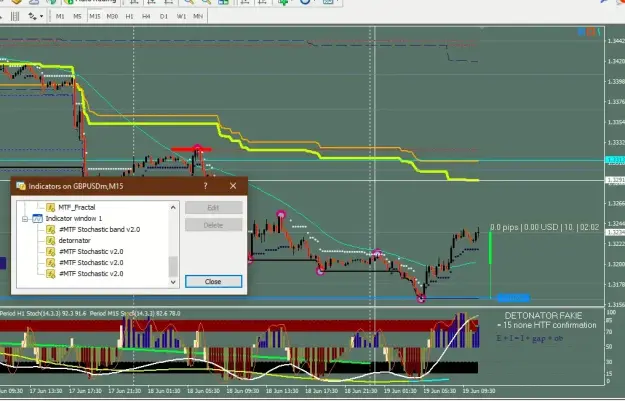Click the DETONATOR FAKIE label
This screenshot has height=401, width=625.
click(543, 316)
